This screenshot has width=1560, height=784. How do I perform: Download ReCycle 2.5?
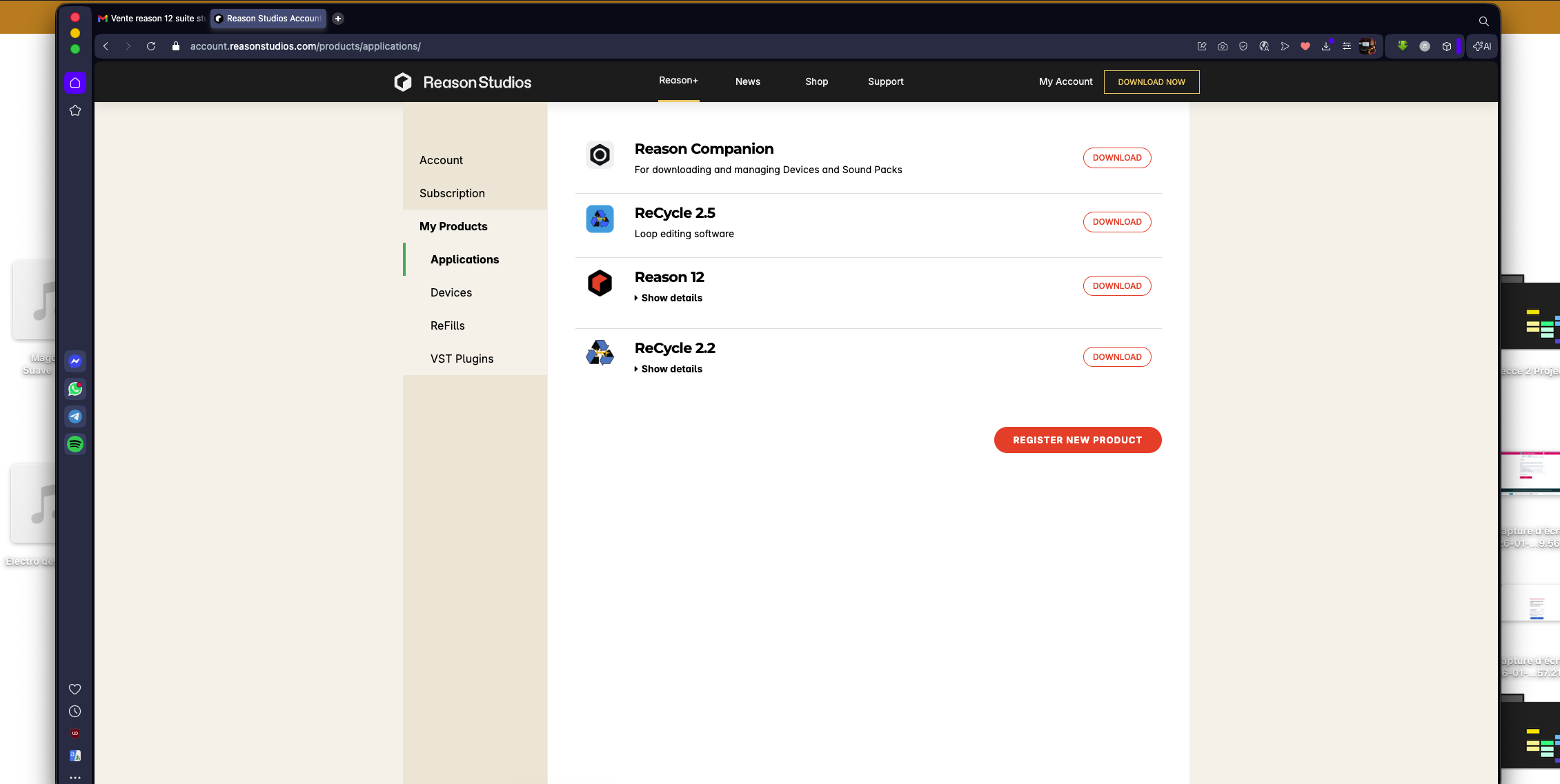click(x=1116, y=222)
